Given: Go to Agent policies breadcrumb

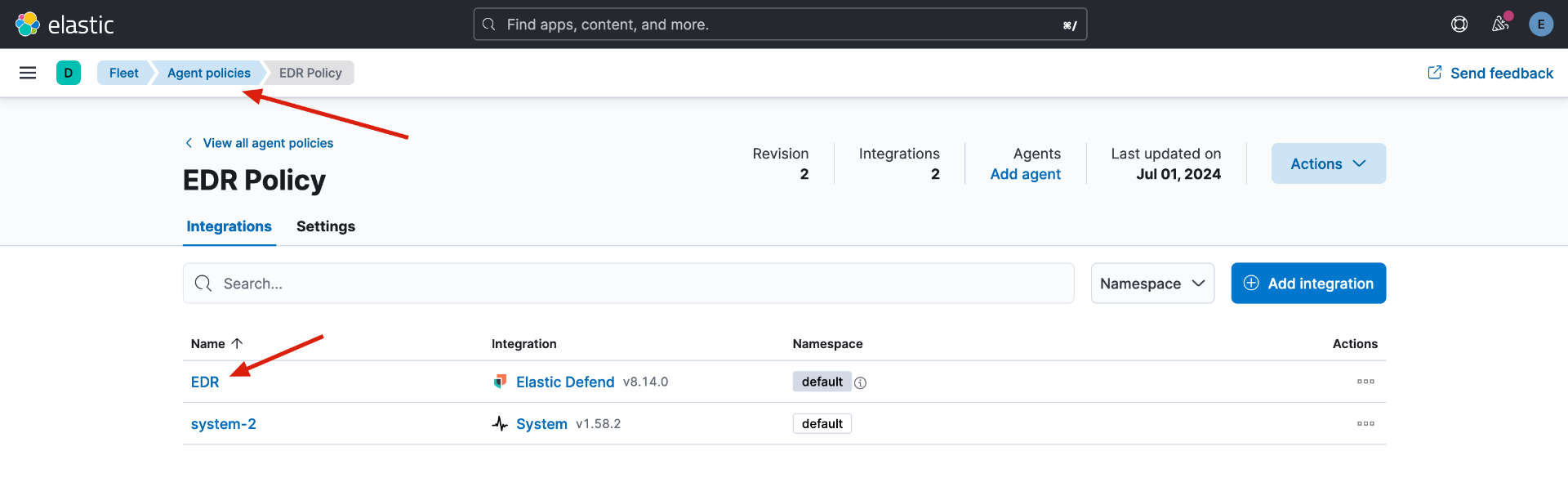Looking at the screenshot, I should point(209,73).
